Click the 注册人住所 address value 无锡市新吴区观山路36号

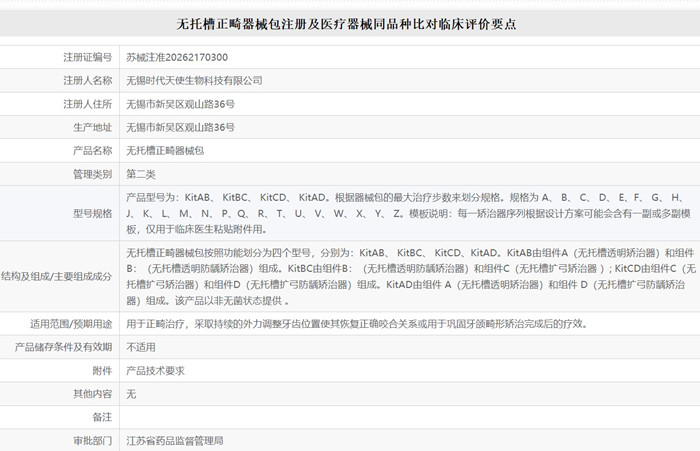click(180, 104)
